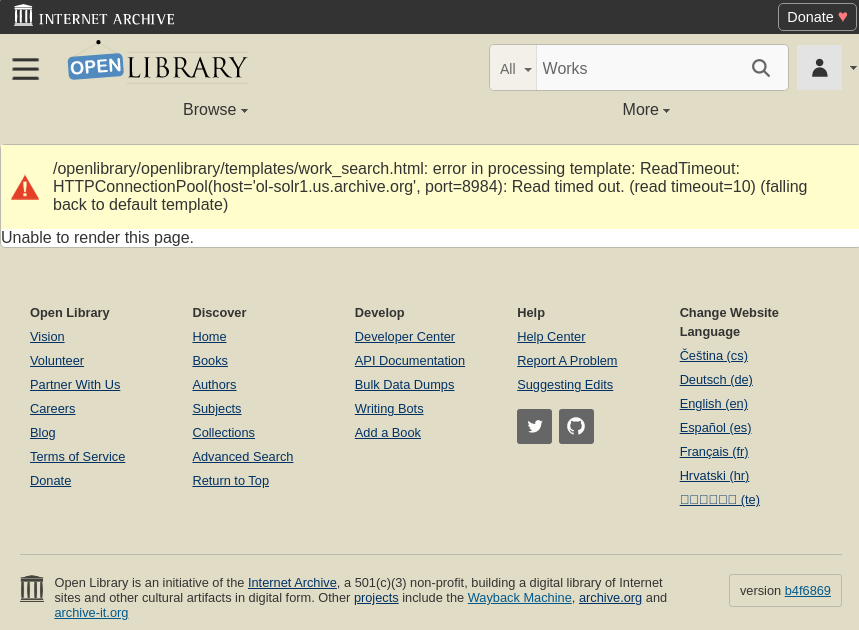Switch language to English (en)
This screenshot has width=859, height=630.
click(x=714, y=404)
